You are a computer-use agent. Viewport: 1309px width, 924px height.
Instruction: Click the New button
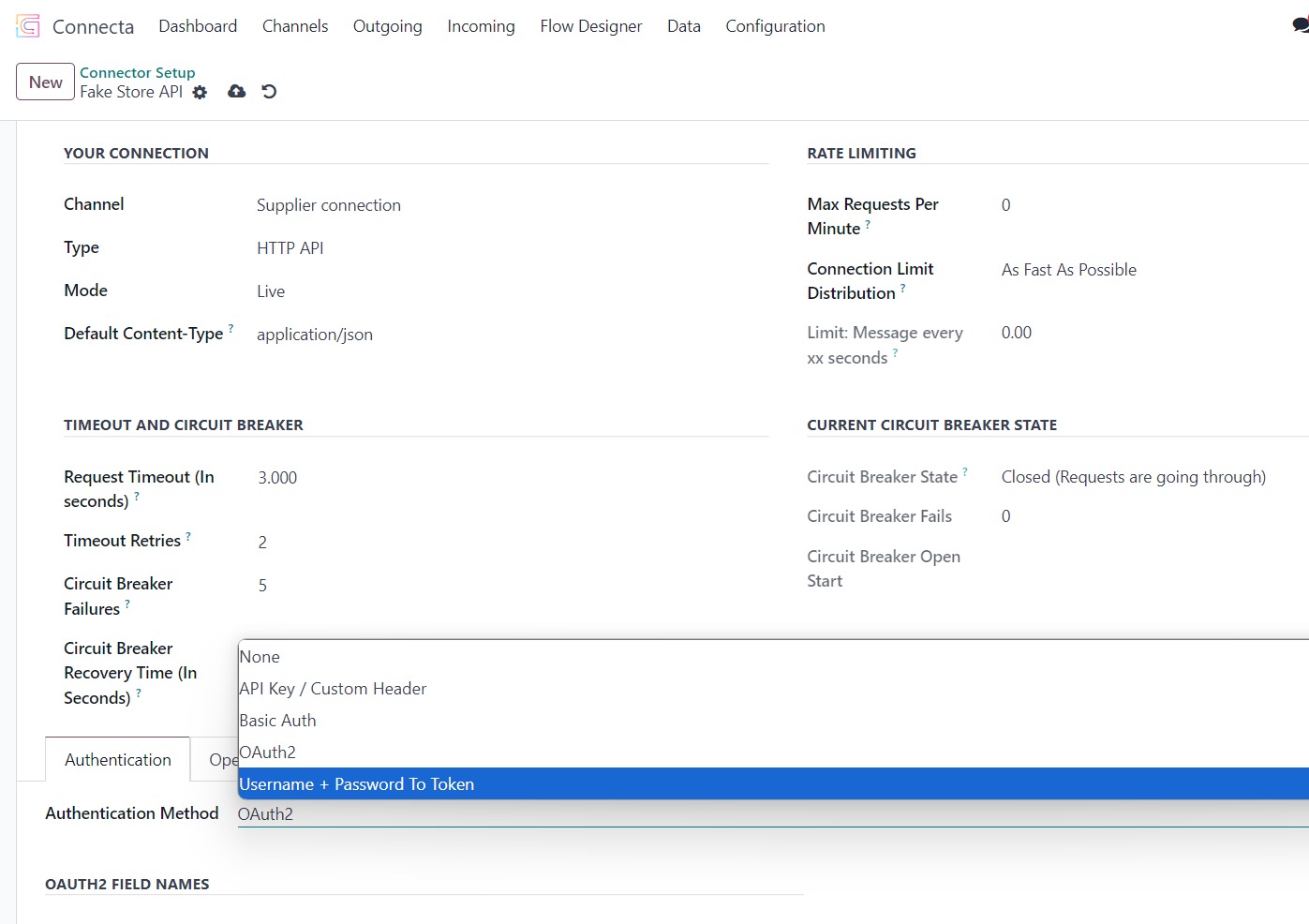coord(45,82)
